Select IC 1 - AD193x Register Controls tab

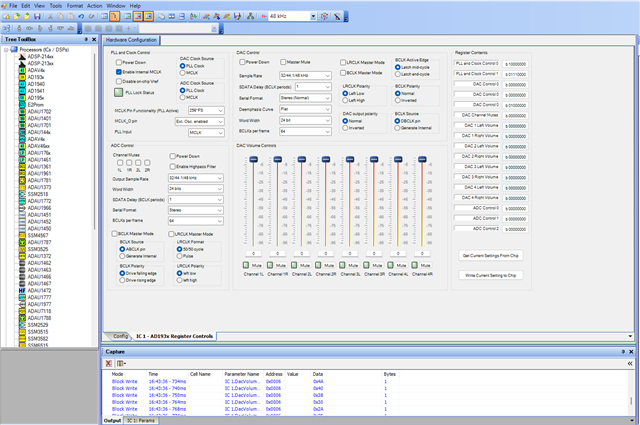pos(174,336)
